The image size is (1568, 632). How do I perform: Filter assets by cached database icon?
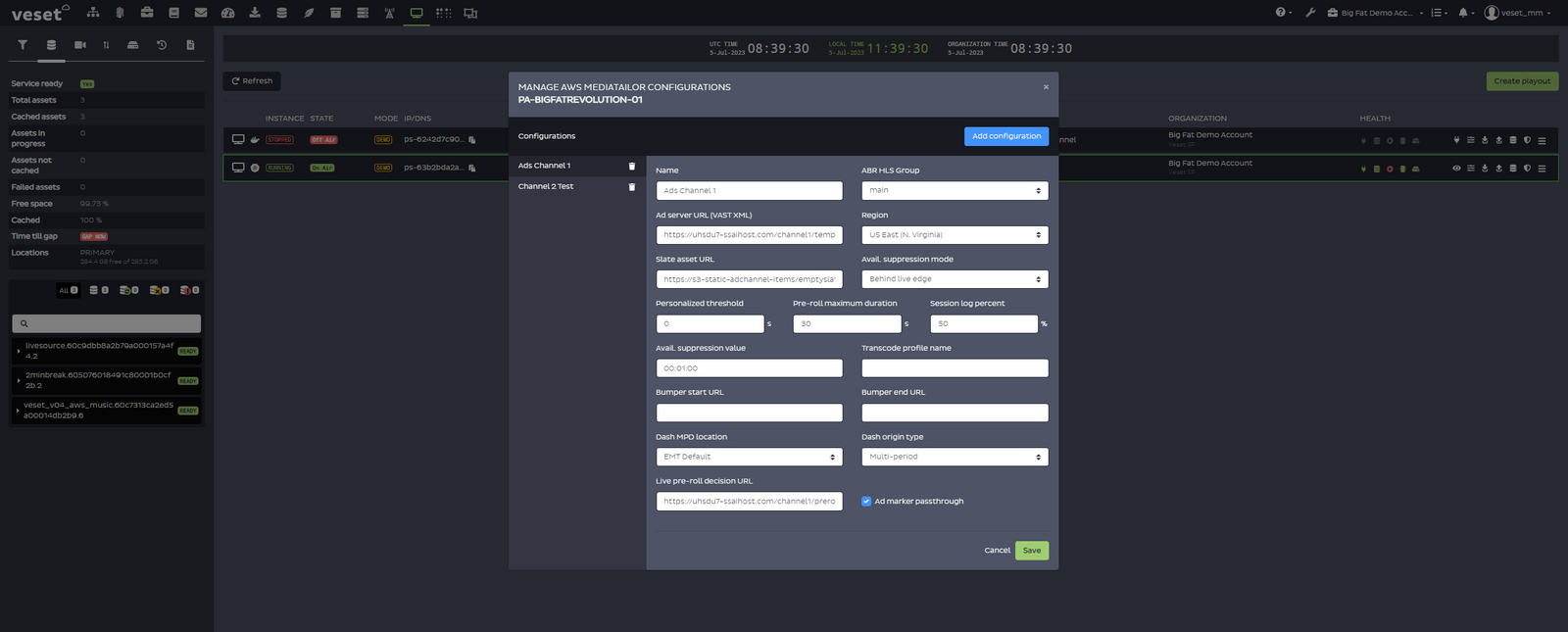click(x=99, y=290)
